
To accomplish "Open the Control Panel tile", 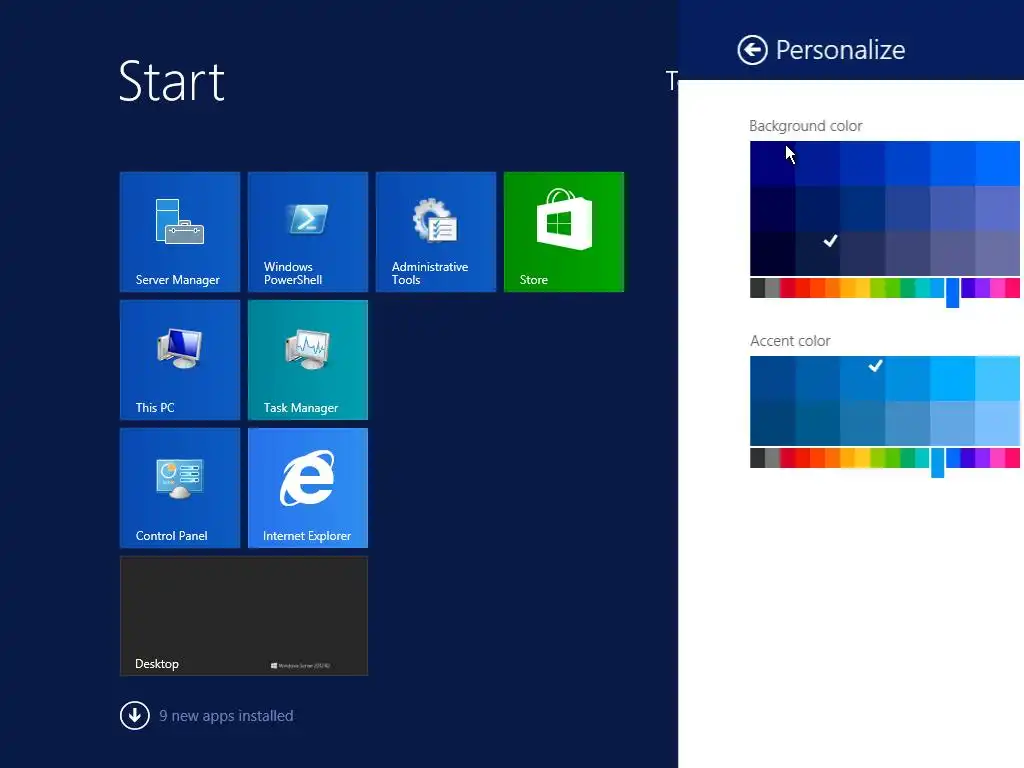I will click(x=180, y=488).
